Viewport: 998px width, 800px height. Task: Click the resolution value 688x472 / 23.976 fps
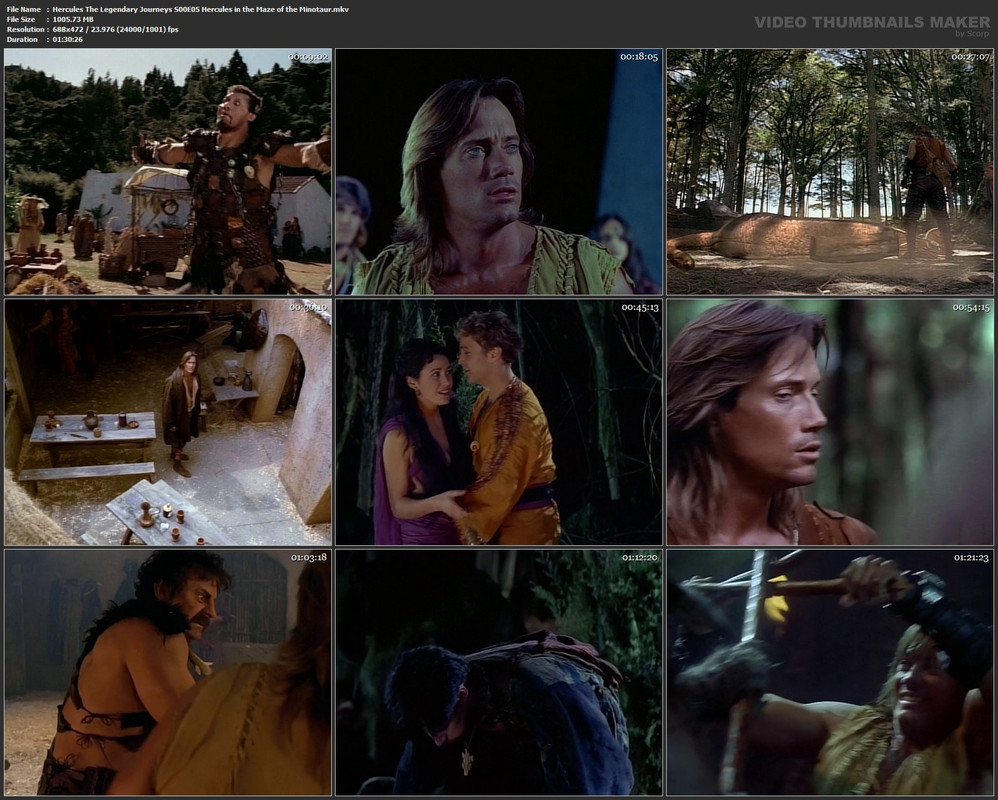[x=115, y=29]
